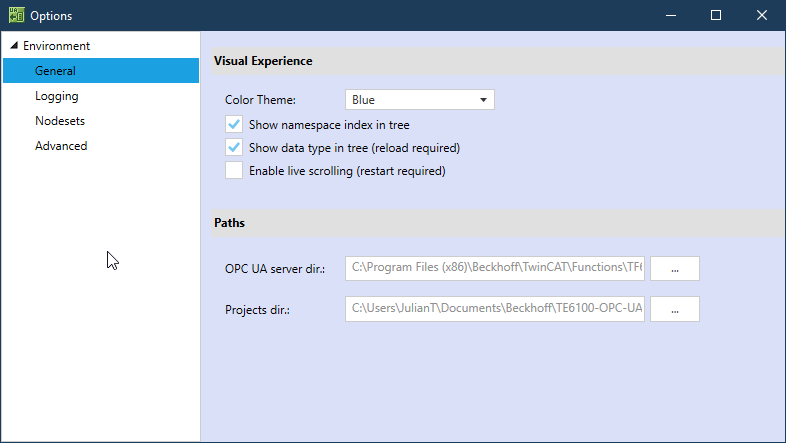Collapse the Environment tree node
This screenshot has height=443, width=786.
[x=14, y=46]
